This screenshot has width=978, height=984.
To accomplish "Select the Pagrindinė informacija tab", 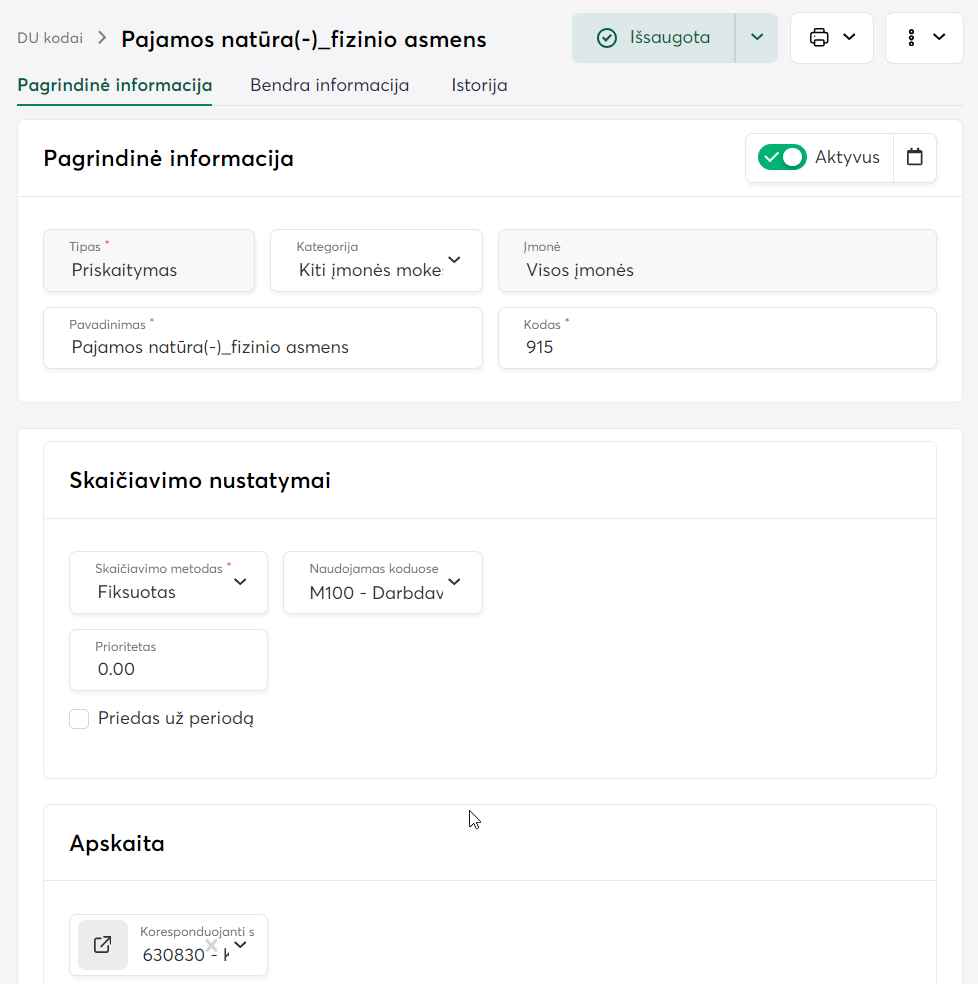I will [114, 86].
